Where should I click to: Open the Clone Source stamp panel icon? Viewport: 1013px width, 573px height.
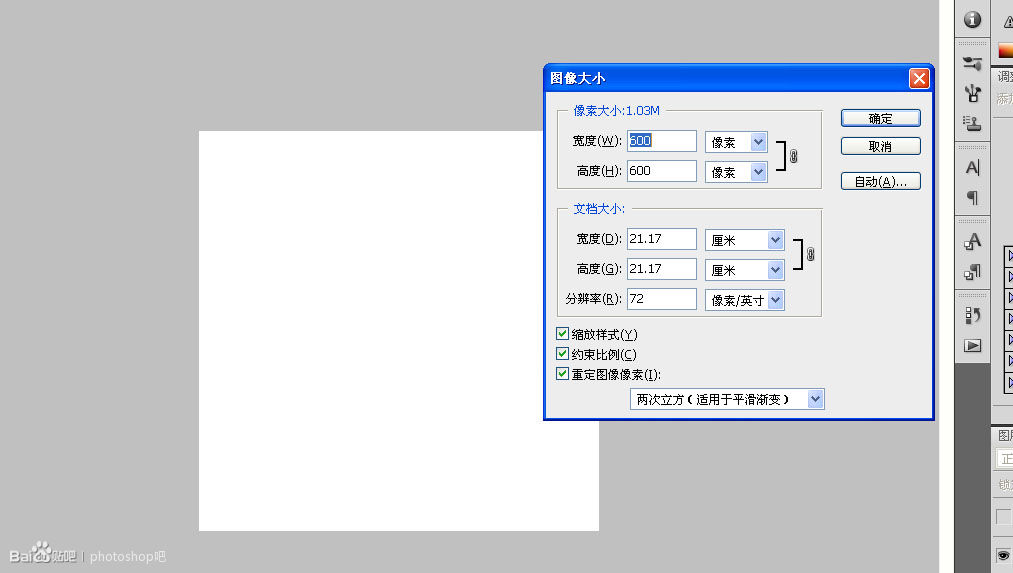click(x=972, y=123)
